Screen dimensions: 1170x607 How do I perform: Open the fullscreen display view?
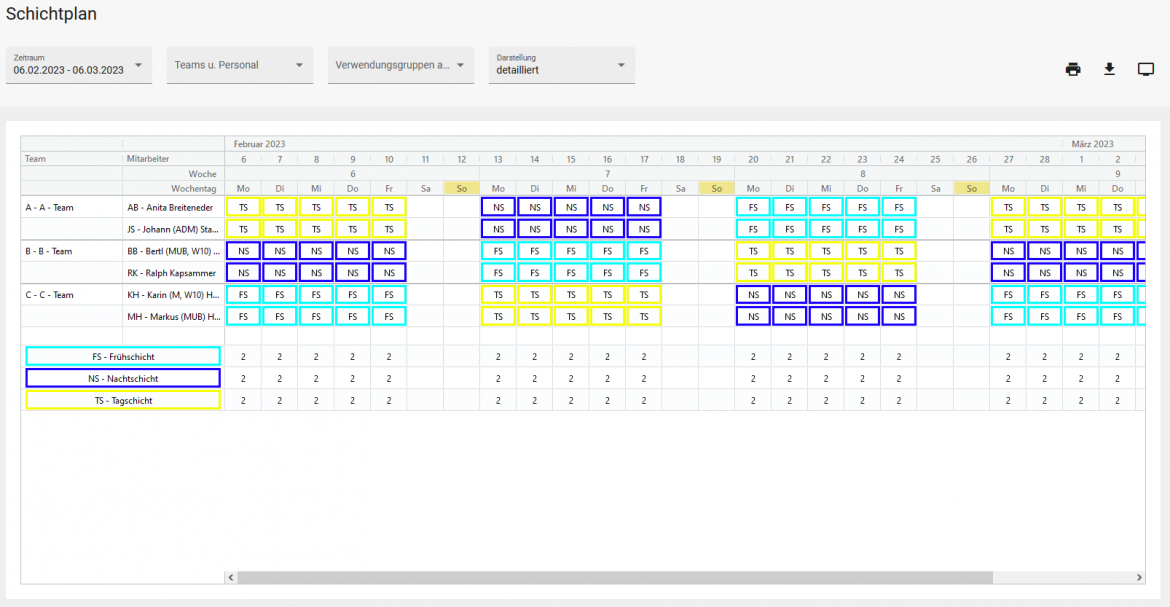tap(1146, 69)
